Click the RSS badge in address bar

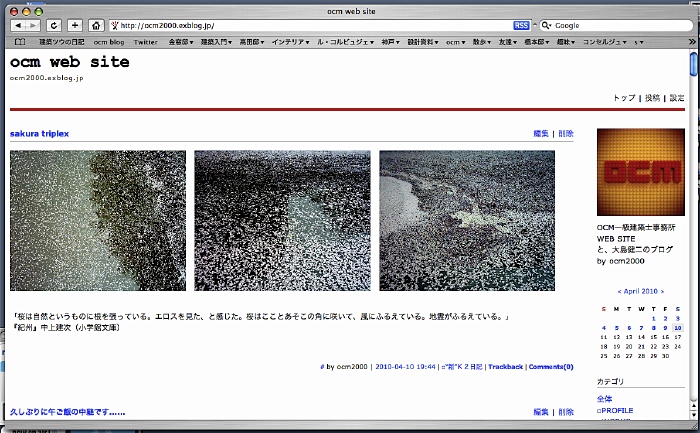pos(521,25)
